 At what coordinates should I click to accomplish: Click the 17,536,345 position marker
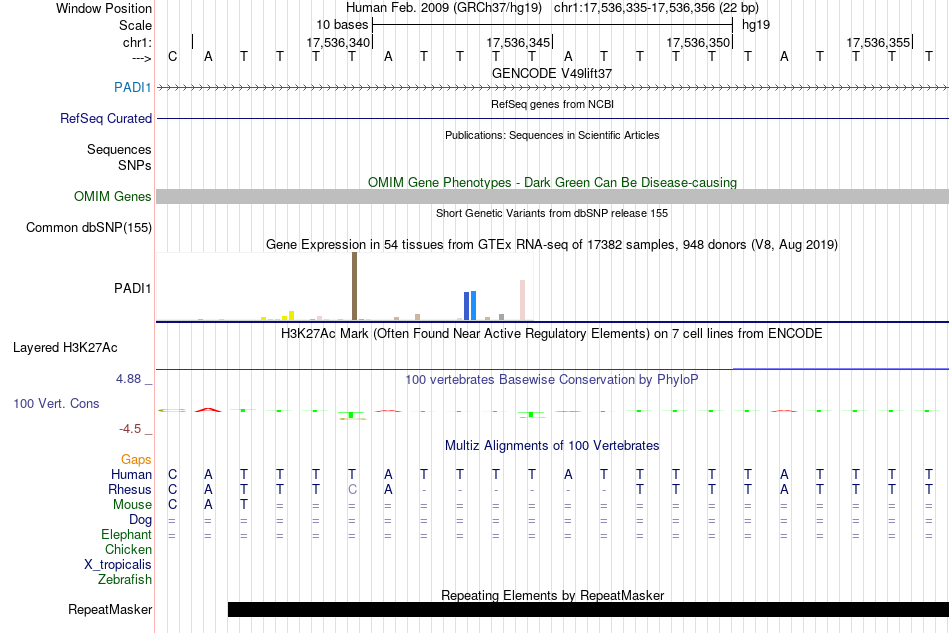point(518,42)
